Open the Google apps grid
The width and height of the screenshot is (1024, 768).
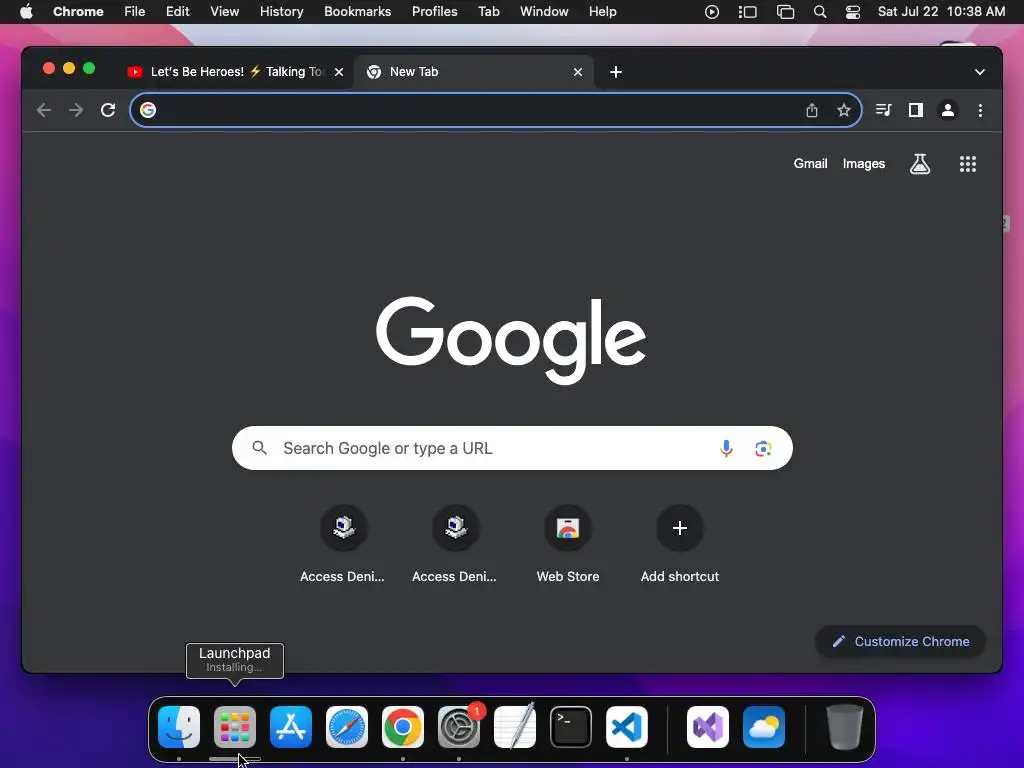tap(968, 164)
